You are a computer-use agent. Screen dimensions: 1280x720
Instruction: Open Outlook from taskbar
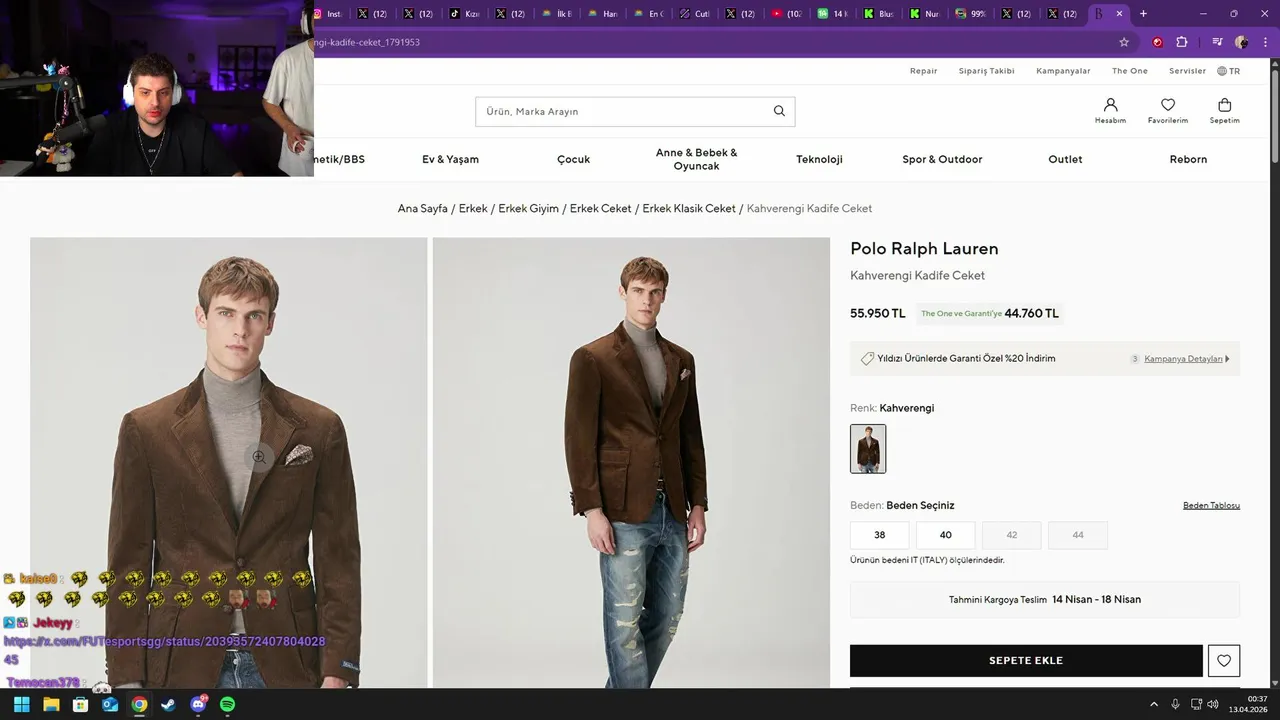[x=110, y=705]
